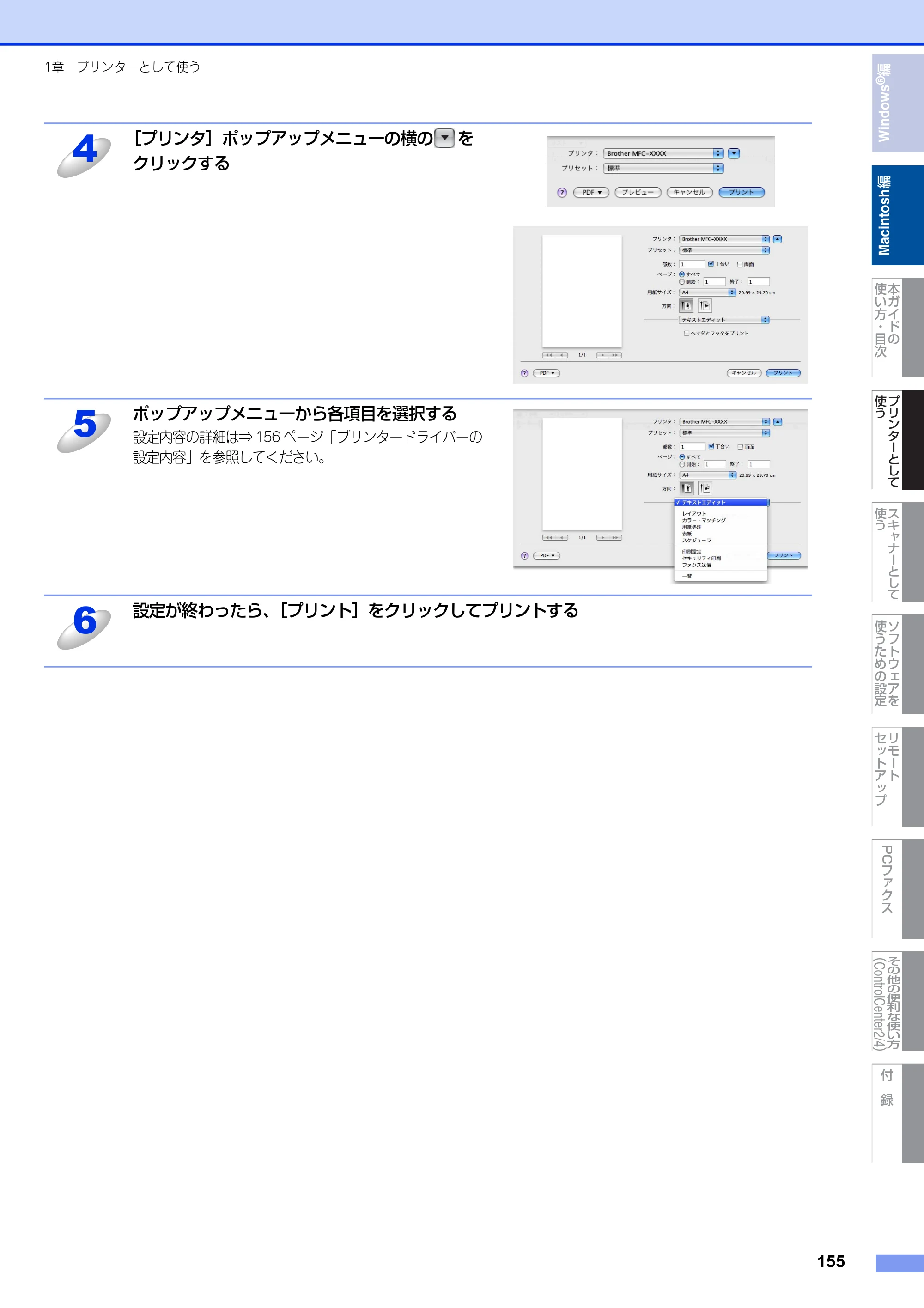Viewport: 924px width, 1308px height.
Task: Click プレビュー button in compact dialog
Action: 638,193
